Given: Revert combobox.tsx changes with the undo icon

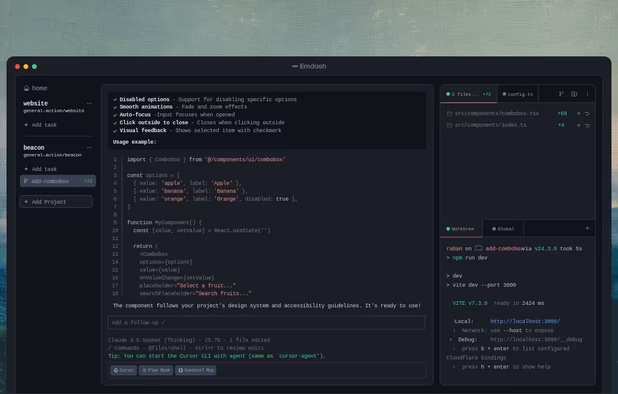Looking at the screenshot, I should click(x=587, y=113).
